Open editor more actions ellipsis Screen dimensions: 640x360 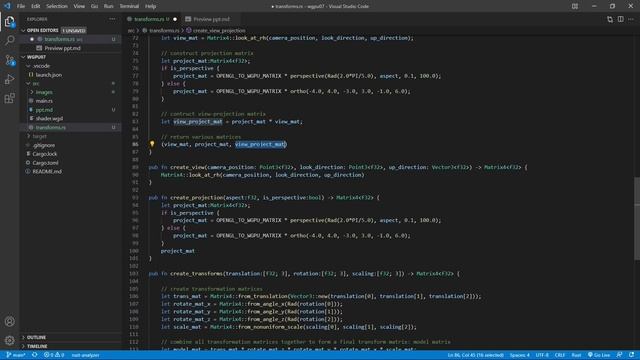click(x=631, y=19)
